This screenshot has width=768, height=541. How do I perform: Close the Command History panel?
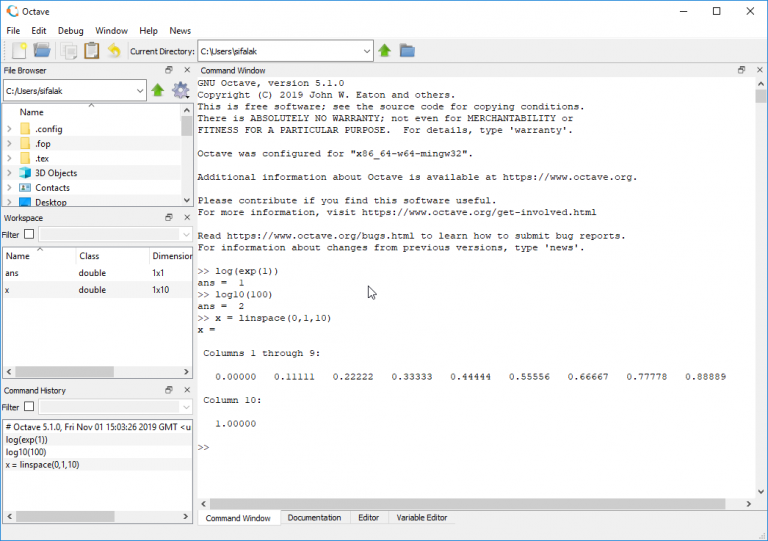pyautogui.click(x=187, y=390)
